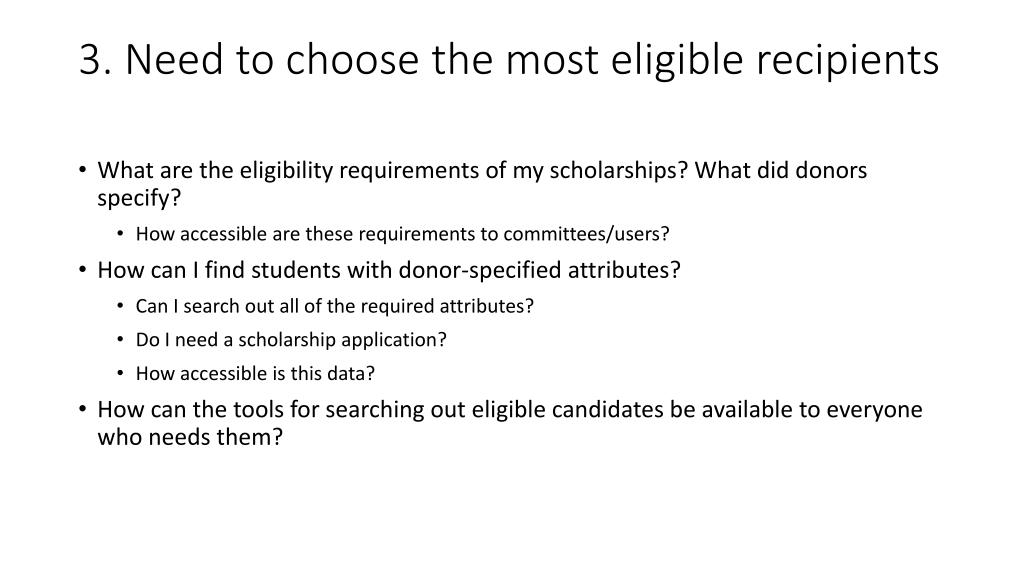1024x576 pixels.
Task: Click the number '3.' in the title
Action: [x=95, y=59]
